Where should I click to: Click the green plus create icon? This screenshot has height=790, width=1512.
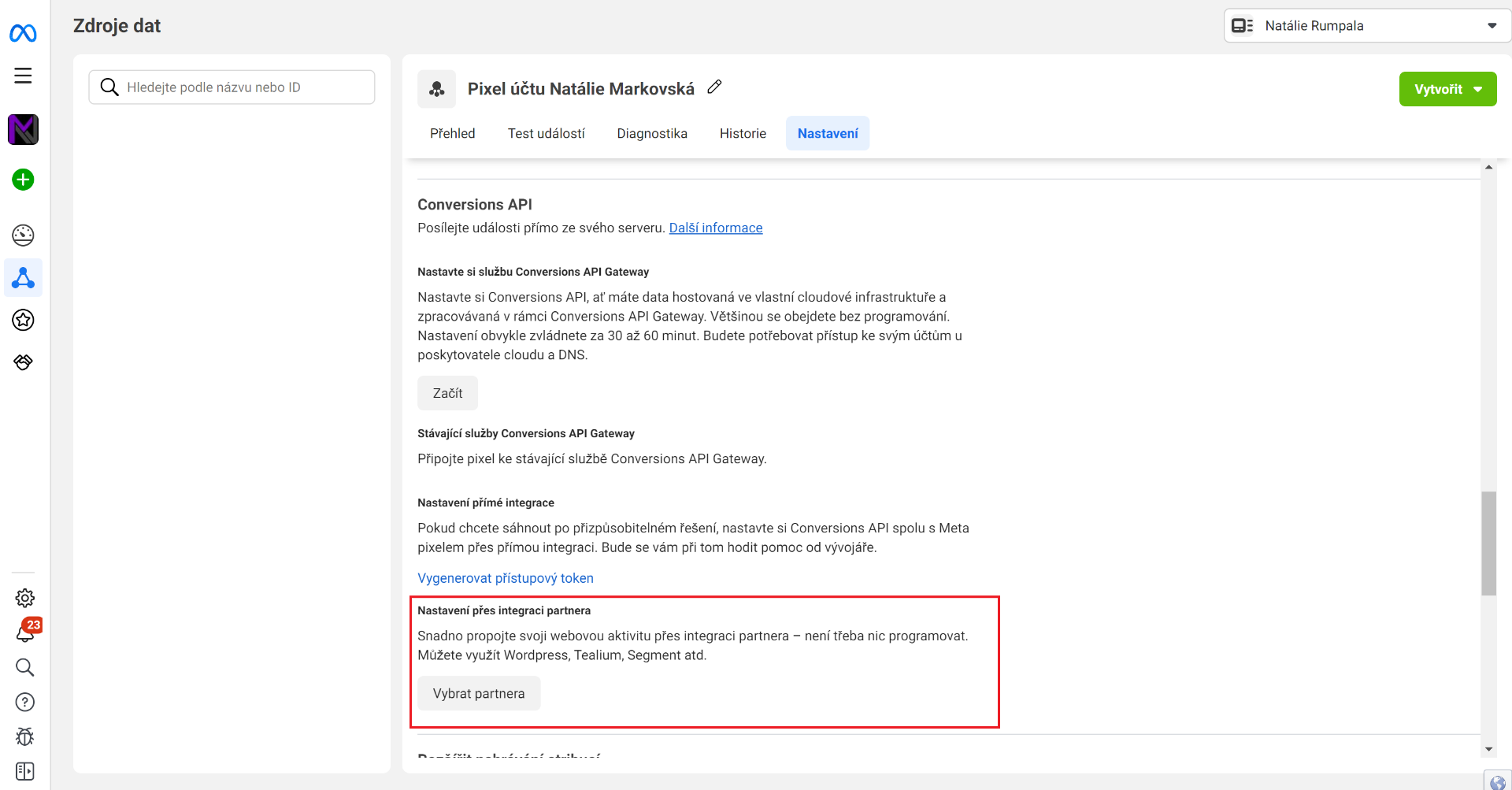pos(24,180)
